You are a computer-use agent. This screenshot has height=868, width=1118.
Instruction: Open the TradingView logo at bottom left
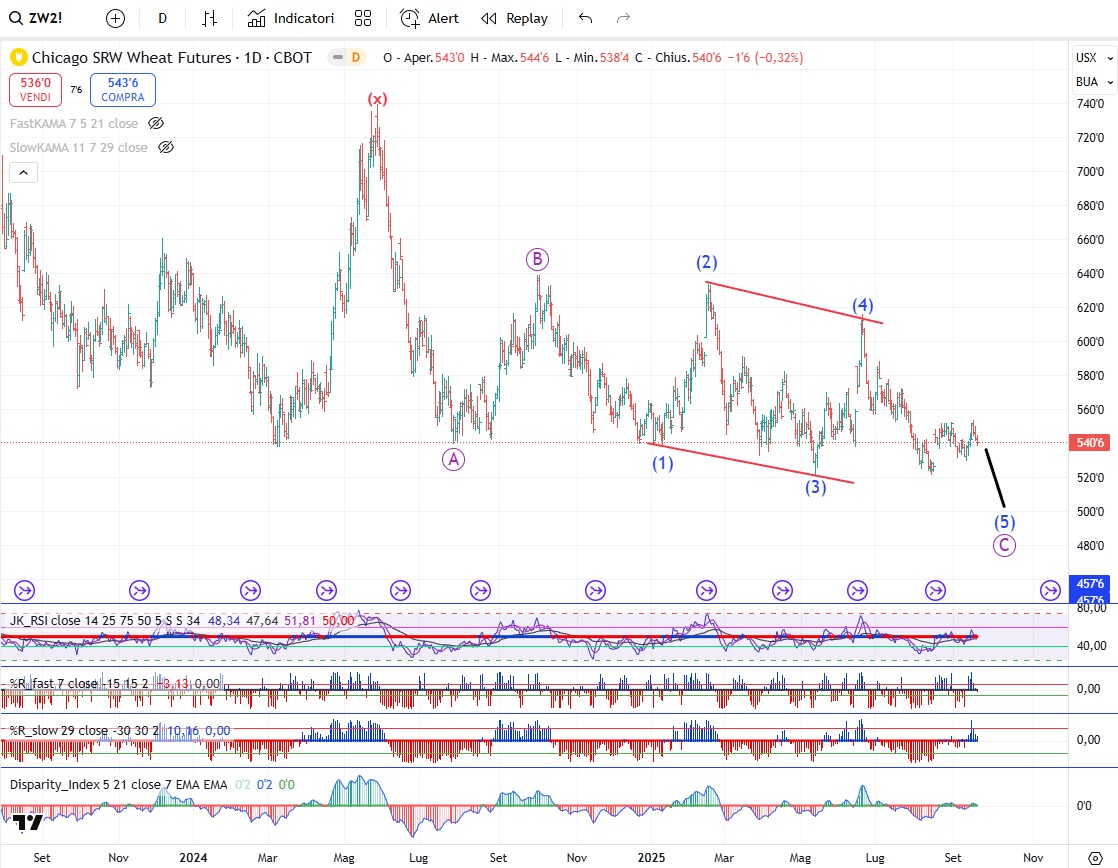[27, 822]
